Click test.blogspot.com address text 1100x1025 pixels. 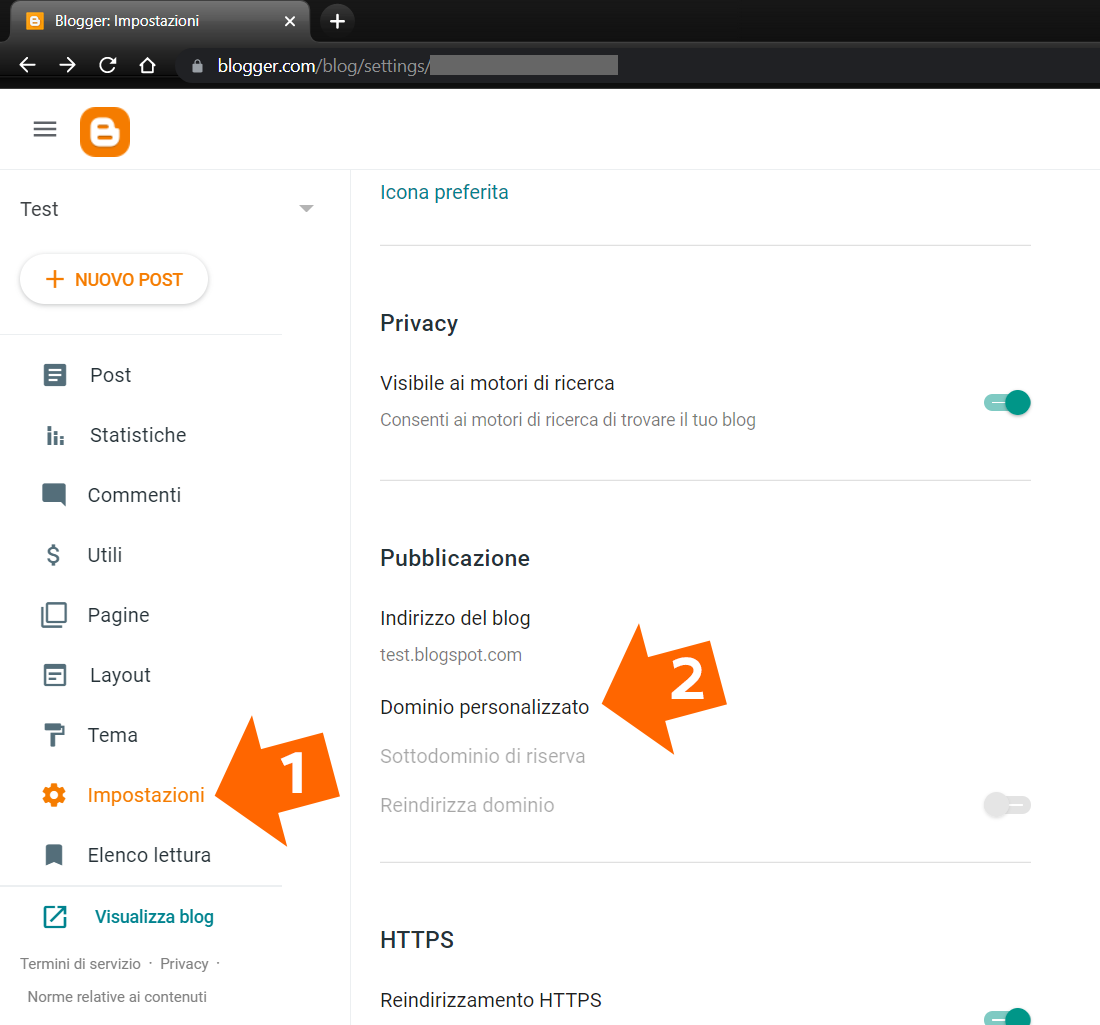[451, 655]
